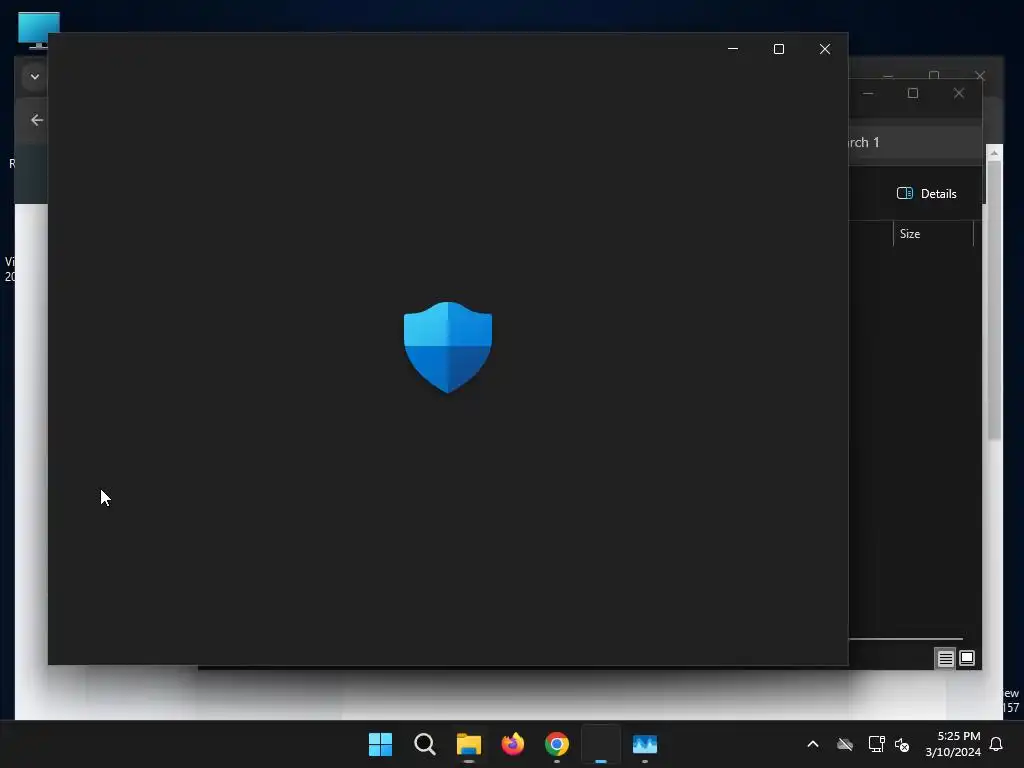Image resolution: width=1024 pixels, height=768 pixels.
Task: Toggle the Details pane in File Explorer
Action: [927, 193]
